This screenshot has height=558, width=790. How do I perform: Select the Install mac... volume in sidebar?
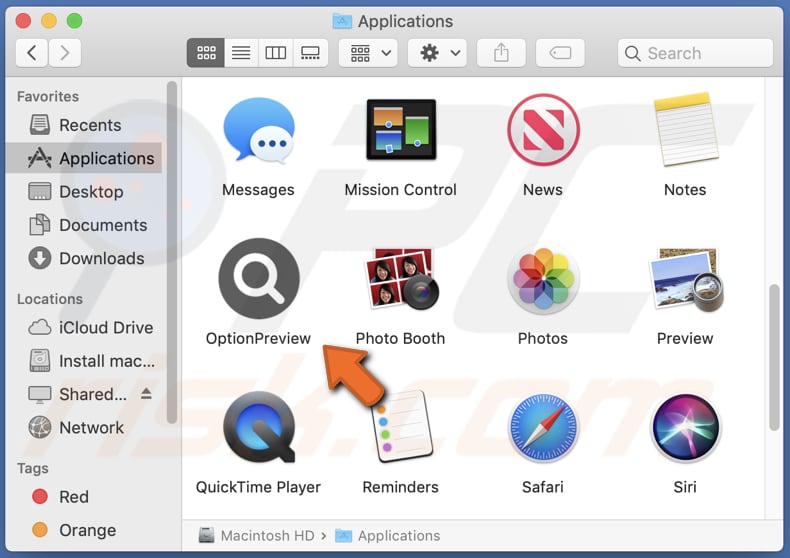pos(84,361)
